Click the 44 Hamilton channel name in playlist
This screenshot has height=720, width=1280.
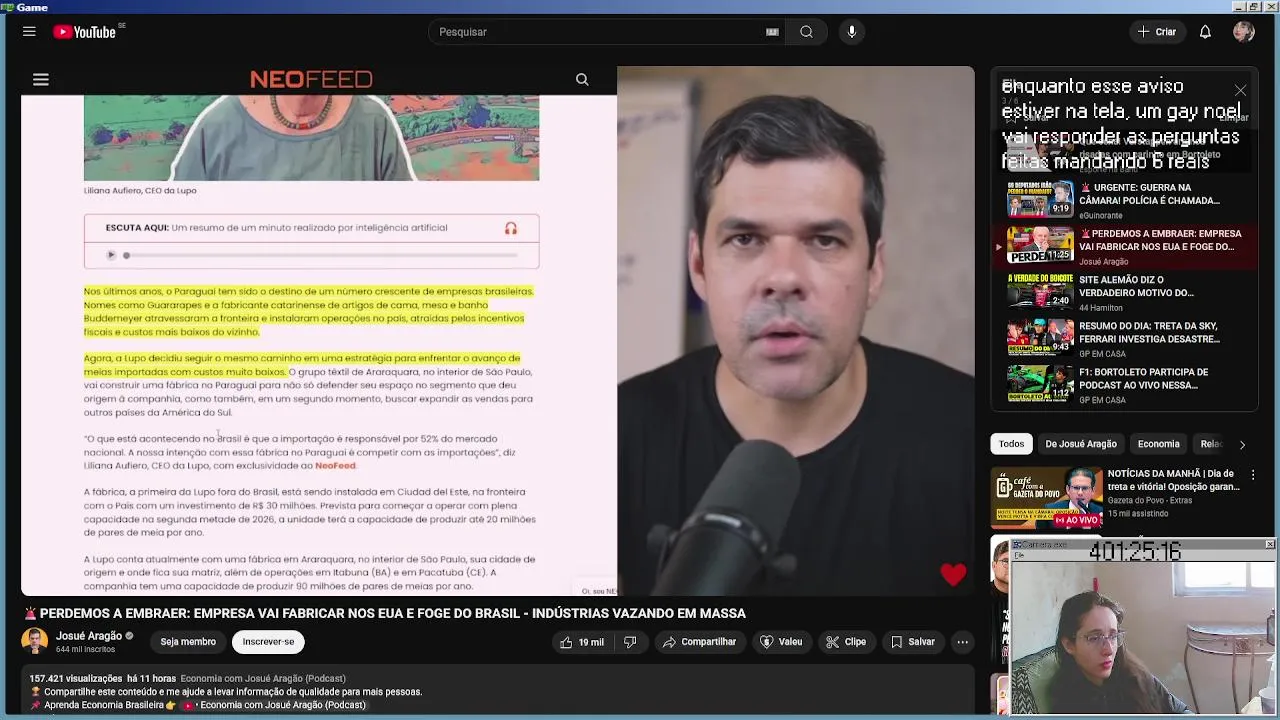click(x=1102, y=307)
